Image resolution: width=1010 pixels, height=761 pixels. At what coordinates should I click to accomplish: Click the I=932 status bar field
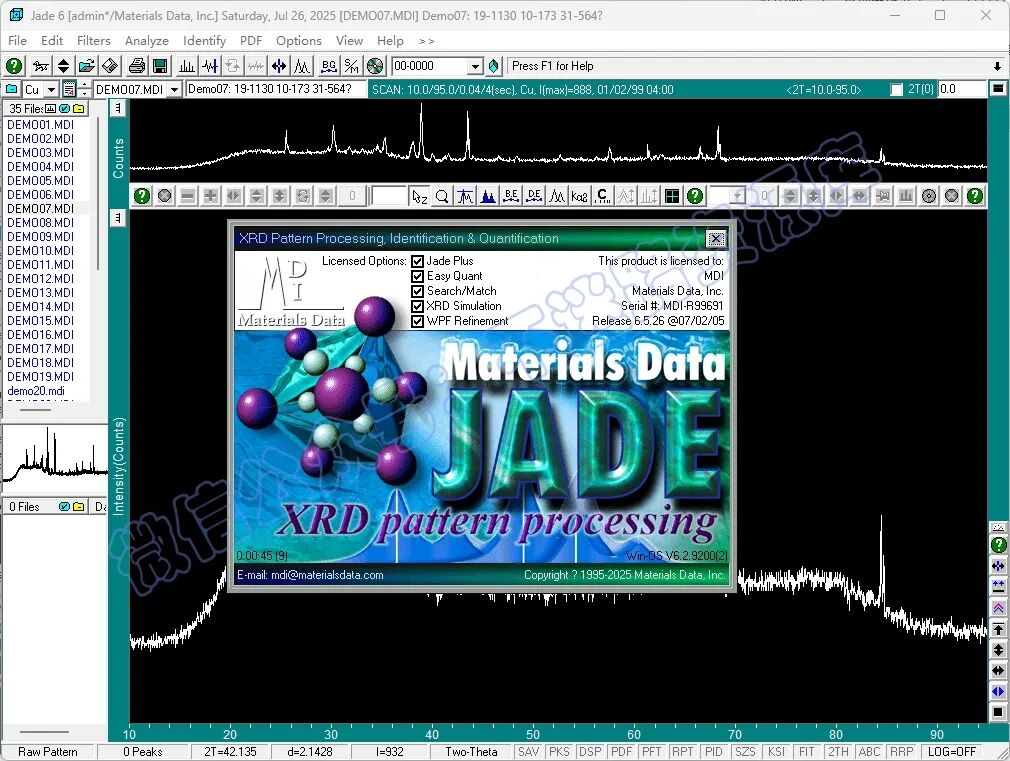390,751
